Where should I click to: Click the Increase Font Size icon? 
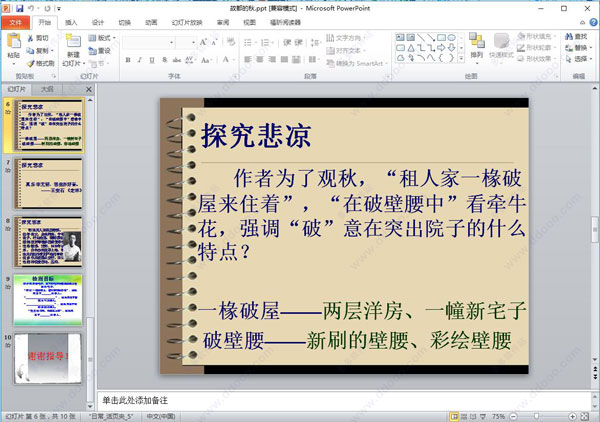tap(203, 42)
